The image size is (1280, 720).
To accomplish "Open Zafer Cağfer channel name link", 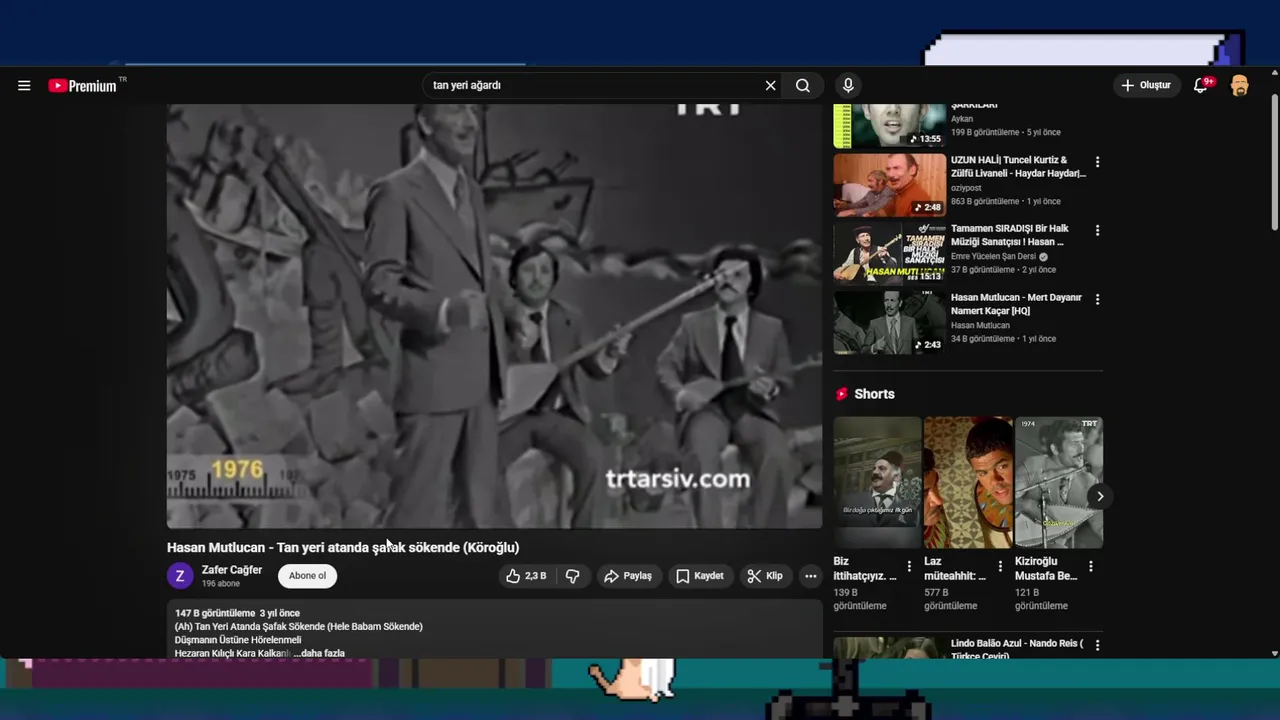I will [x=232, y=570].
